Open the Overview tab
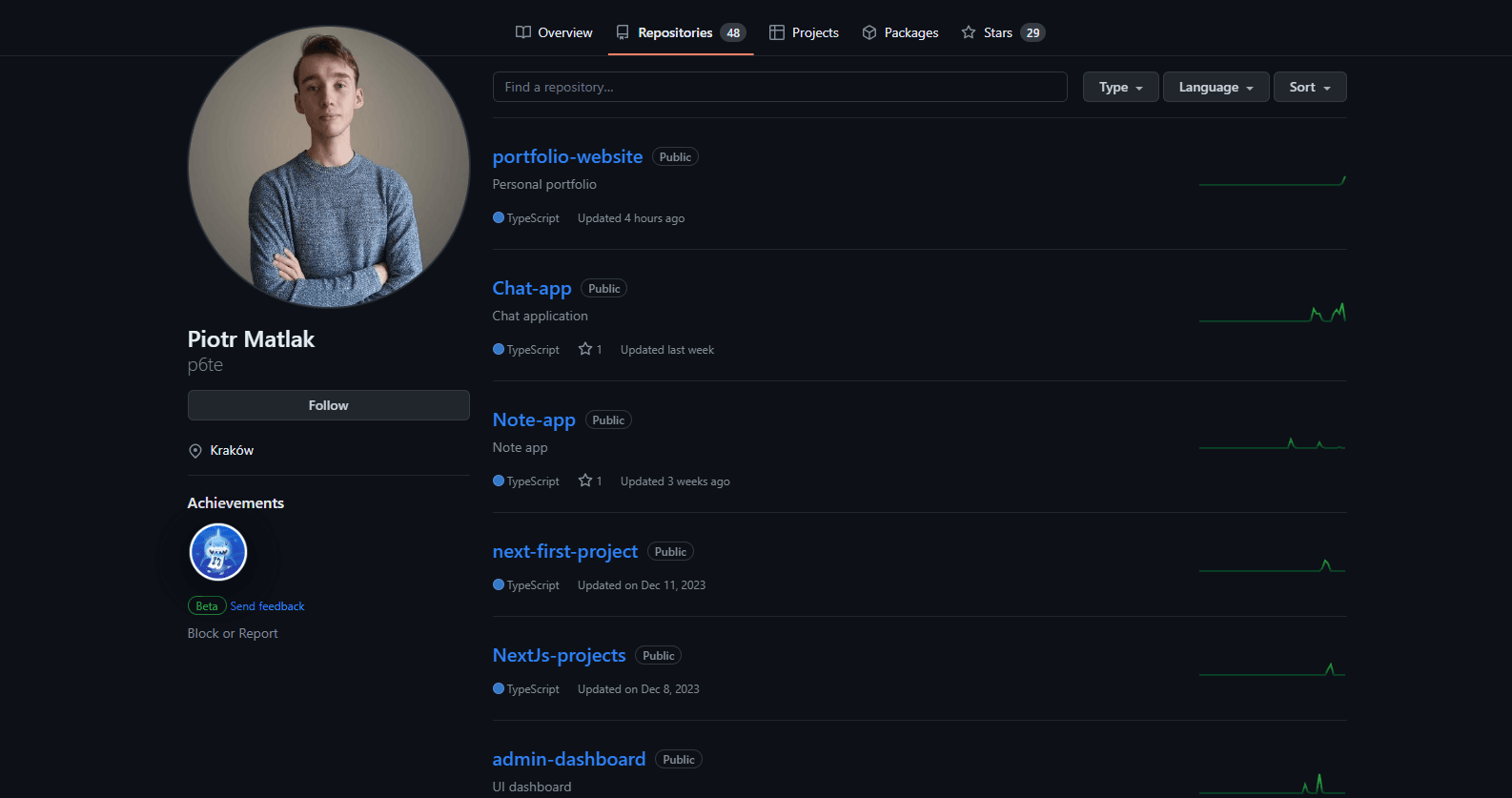The width and height of the screenshot is (1512, 798). coord(554,32)
